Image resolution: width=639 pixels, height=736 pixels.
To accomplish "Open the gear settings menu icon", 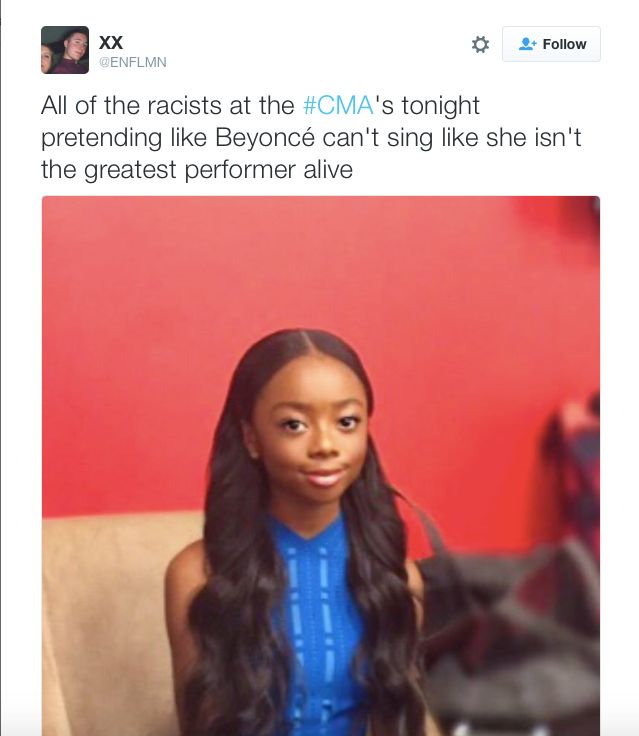I will [x=480, y=45].
